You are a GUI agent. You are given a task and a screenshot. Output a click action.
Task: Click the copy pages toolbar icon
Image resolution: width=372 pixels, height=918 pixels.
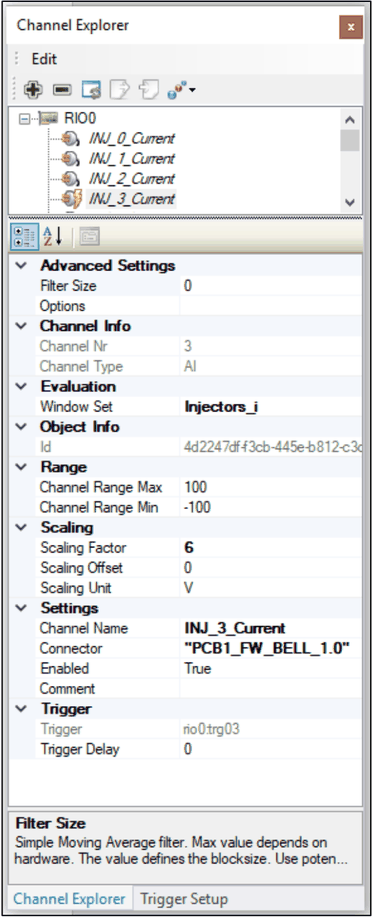[x=148, y=90]
